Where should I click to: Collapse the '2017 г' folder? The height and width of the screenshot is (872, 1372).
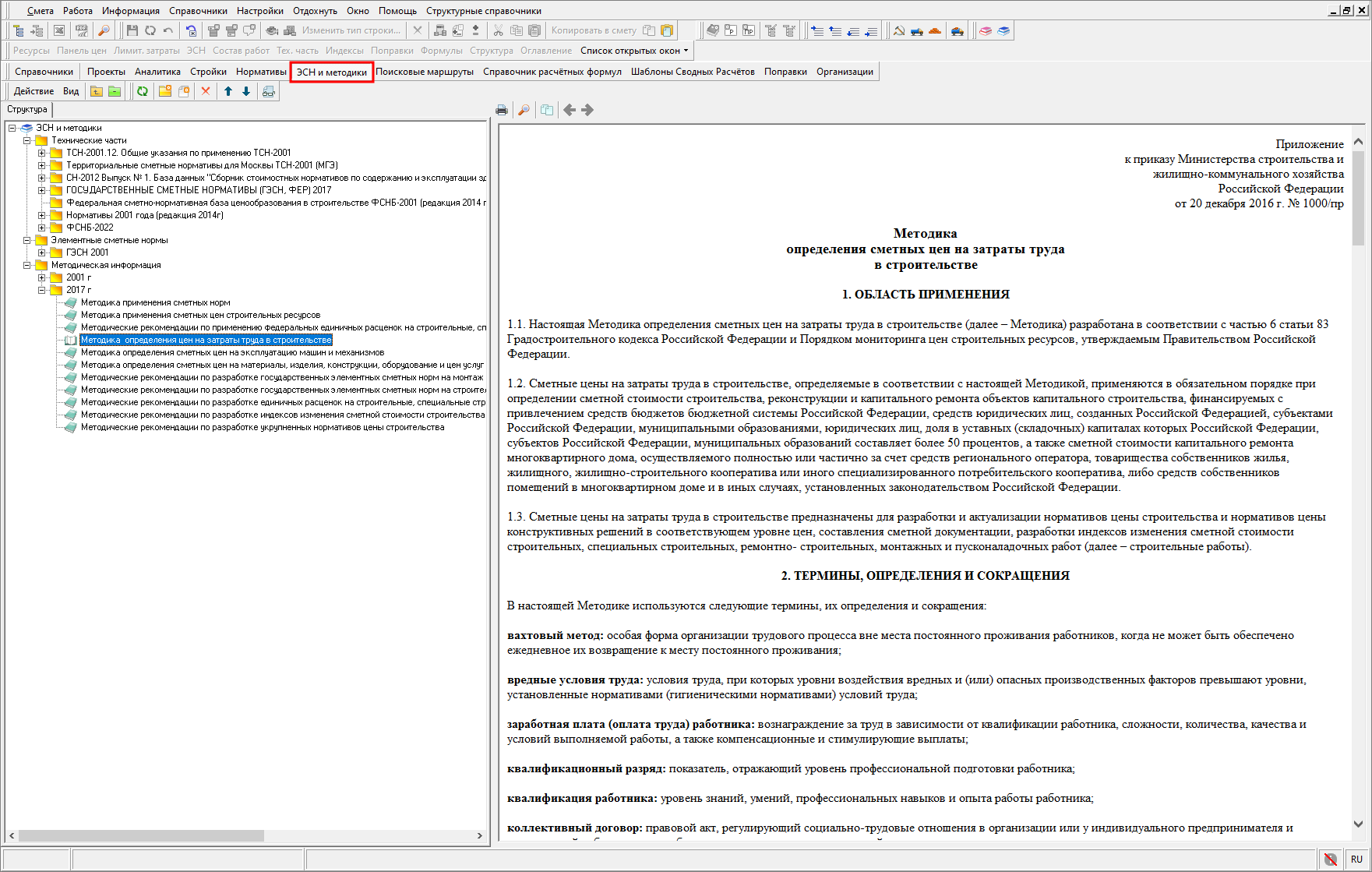coord(42,290)
